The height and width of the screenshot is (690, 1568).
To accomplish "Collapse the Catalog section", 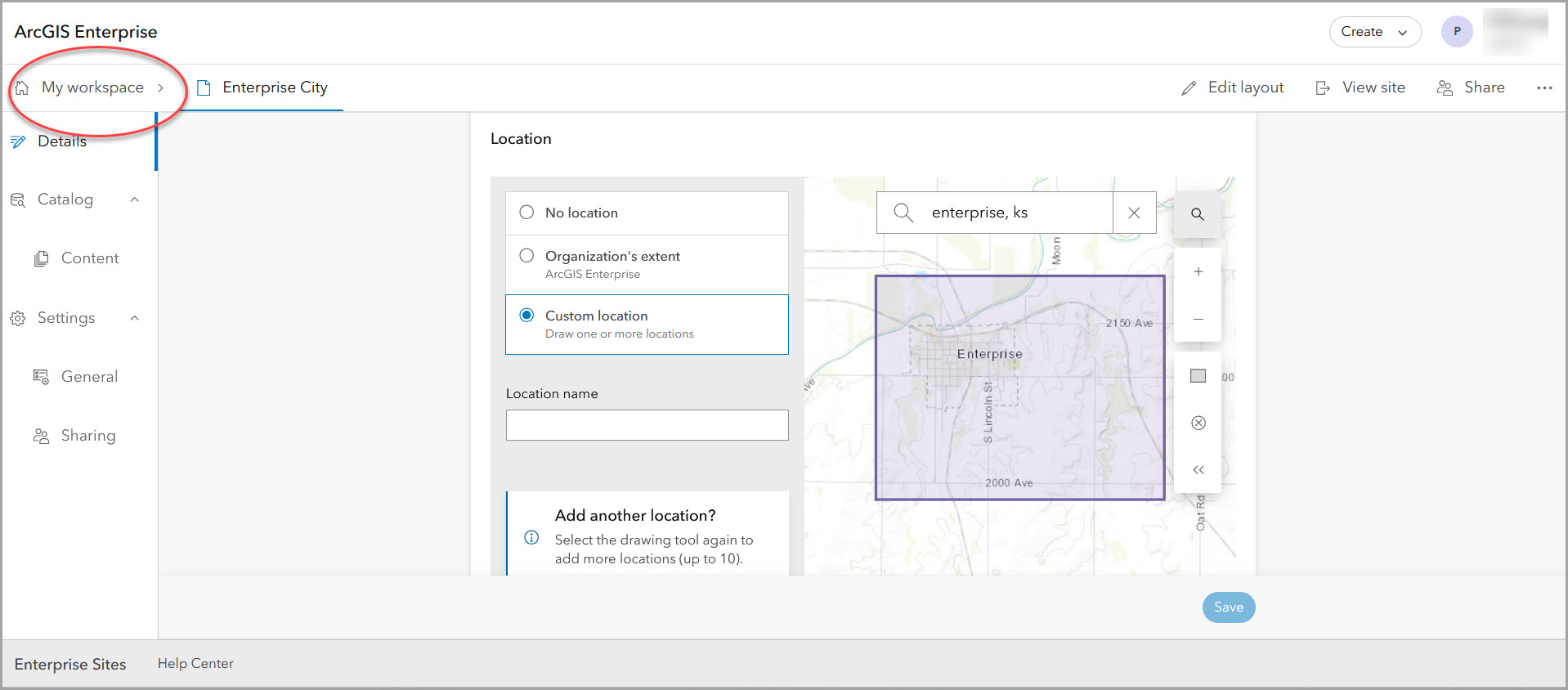I will 135,199.
